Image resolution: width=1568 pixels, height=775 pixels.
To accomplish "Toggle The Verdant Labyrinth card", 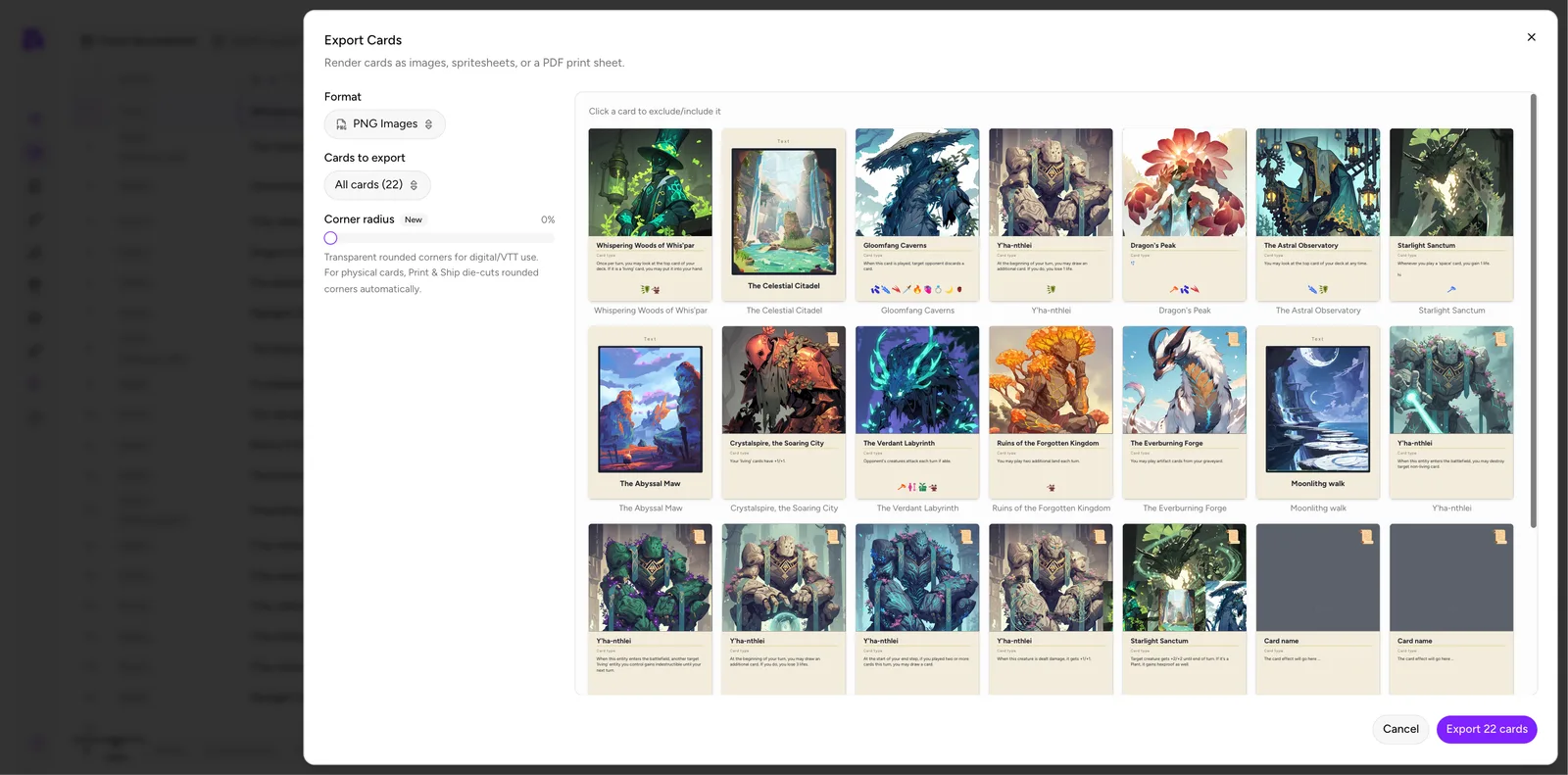I will coord(917,412).
